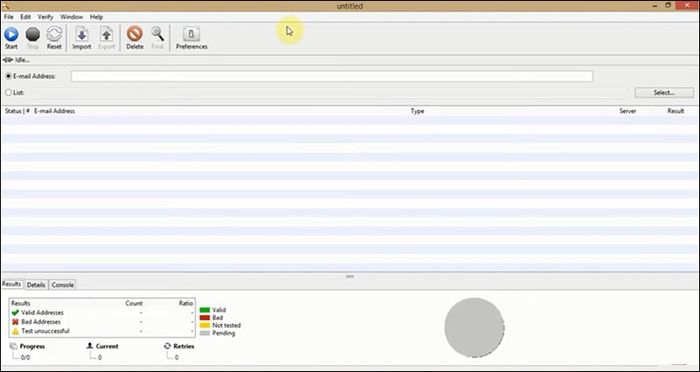
Task: Click inside the E-mail Address input field
Action: 332,76
